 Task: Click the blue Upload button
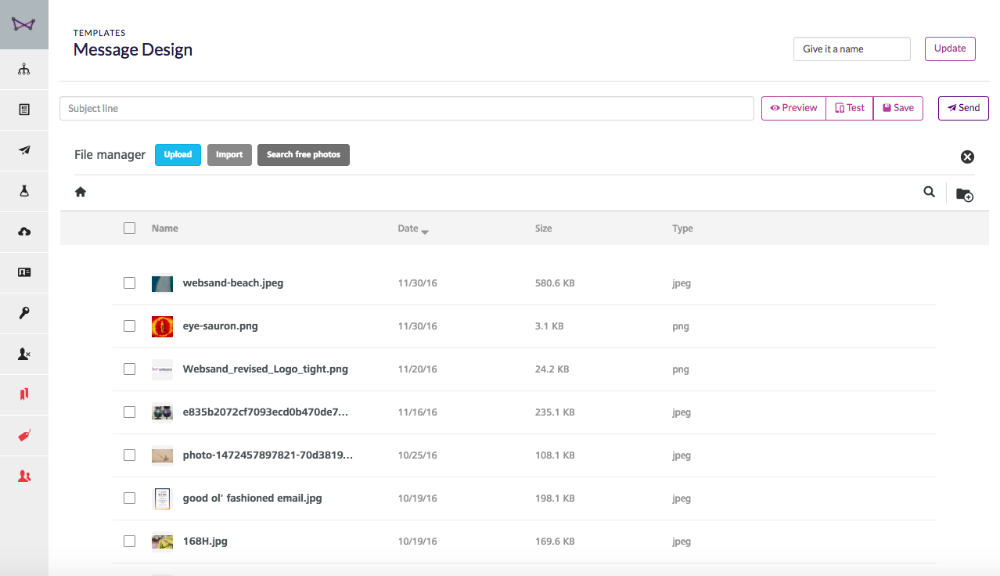[x=178, y=154]
